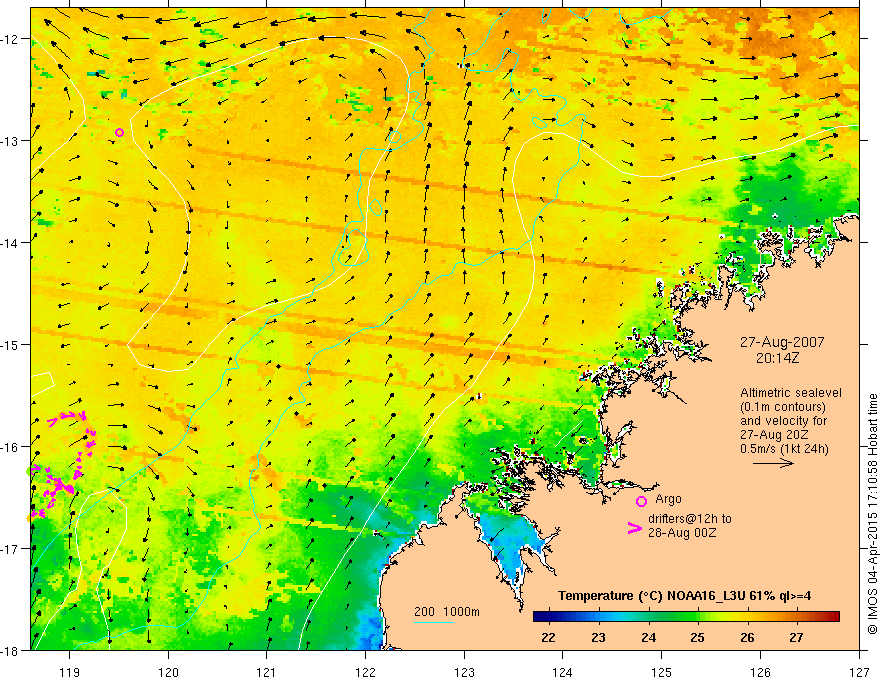Click latitude axis label -14
The height and width of the screenshot is (680, 880).
click(11, 243)
